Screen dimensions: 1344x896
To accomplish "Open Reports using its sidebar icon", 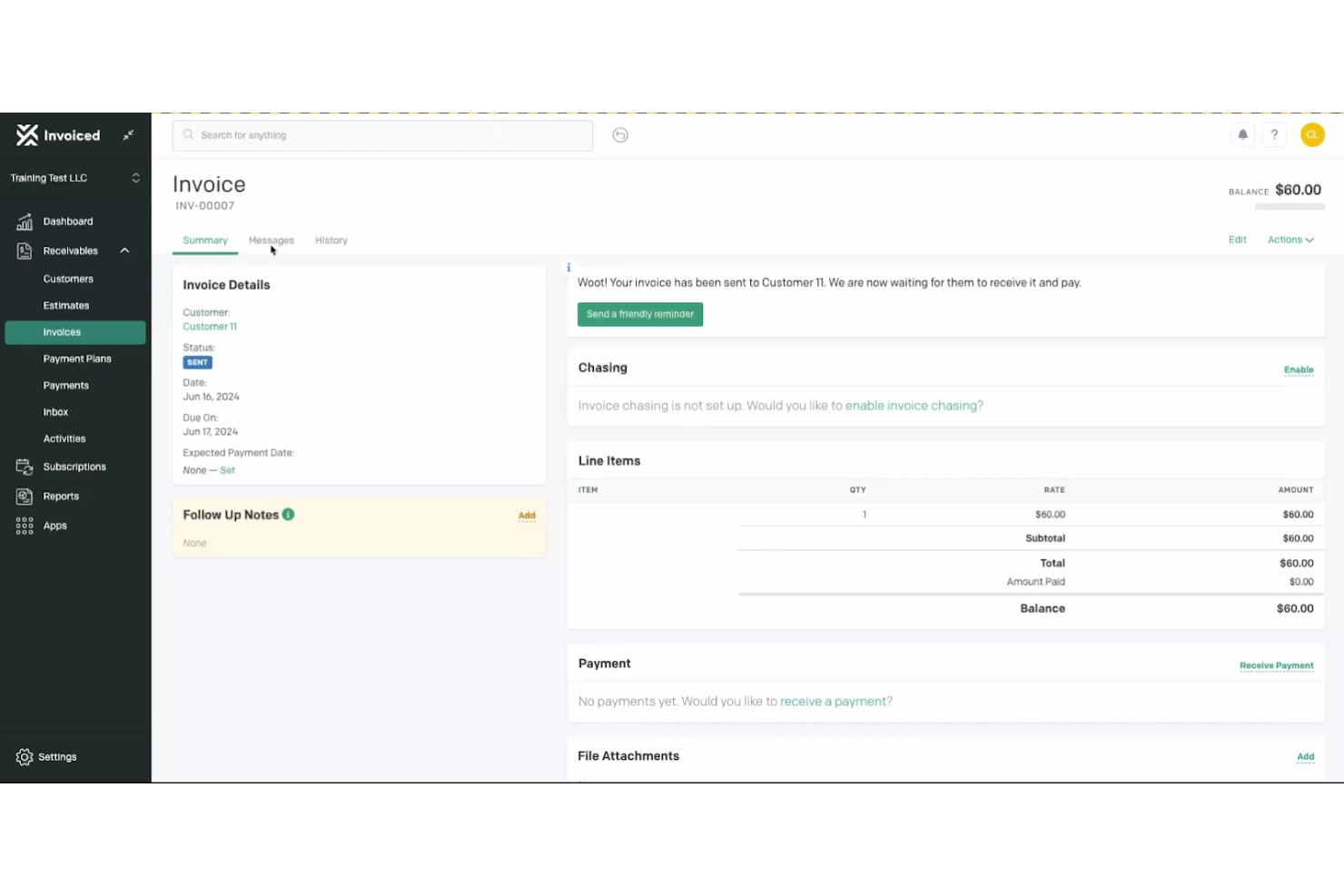I will [x=24, y=496].
